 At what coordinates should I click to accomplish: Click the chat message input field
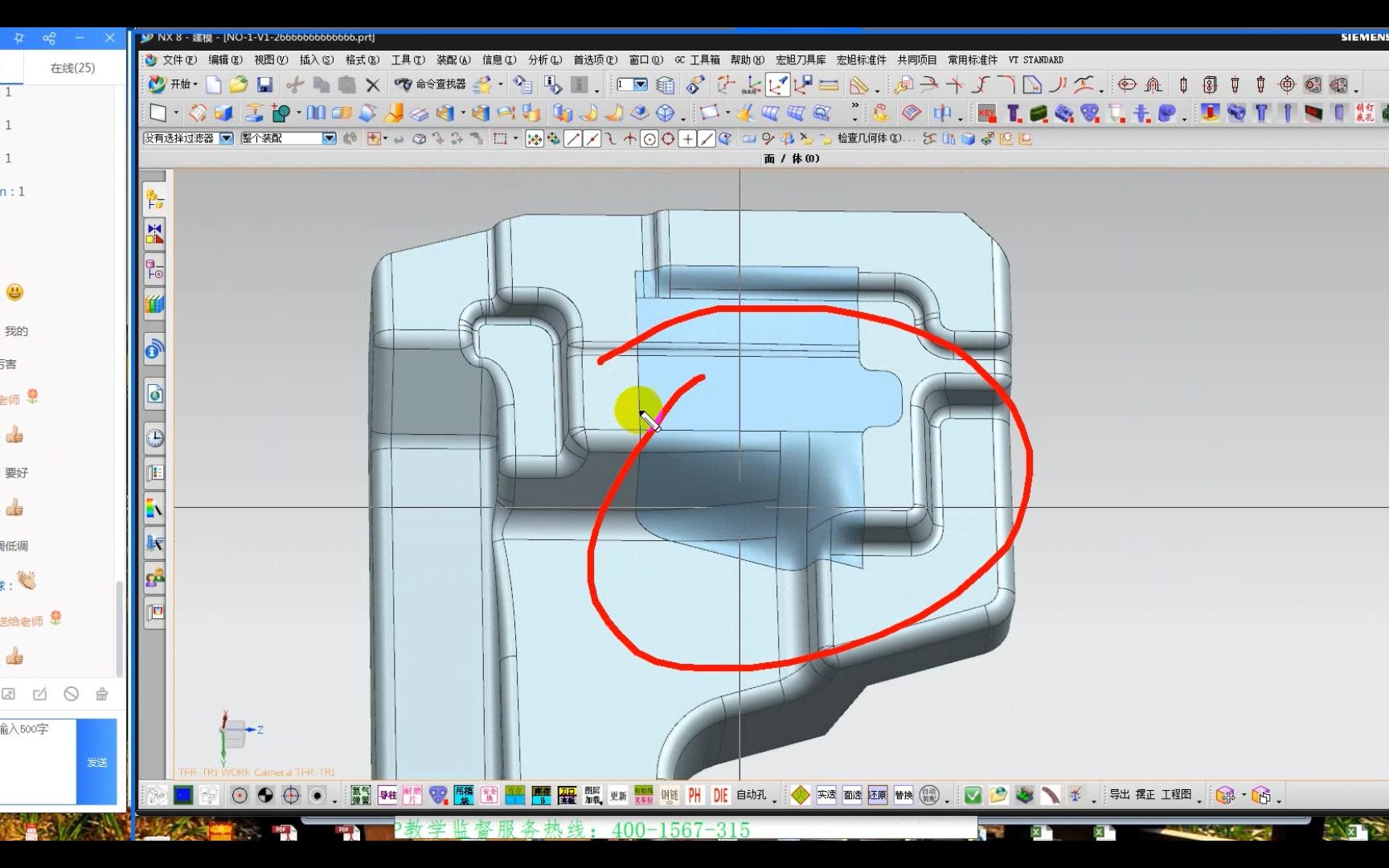(x=38, y=762)
